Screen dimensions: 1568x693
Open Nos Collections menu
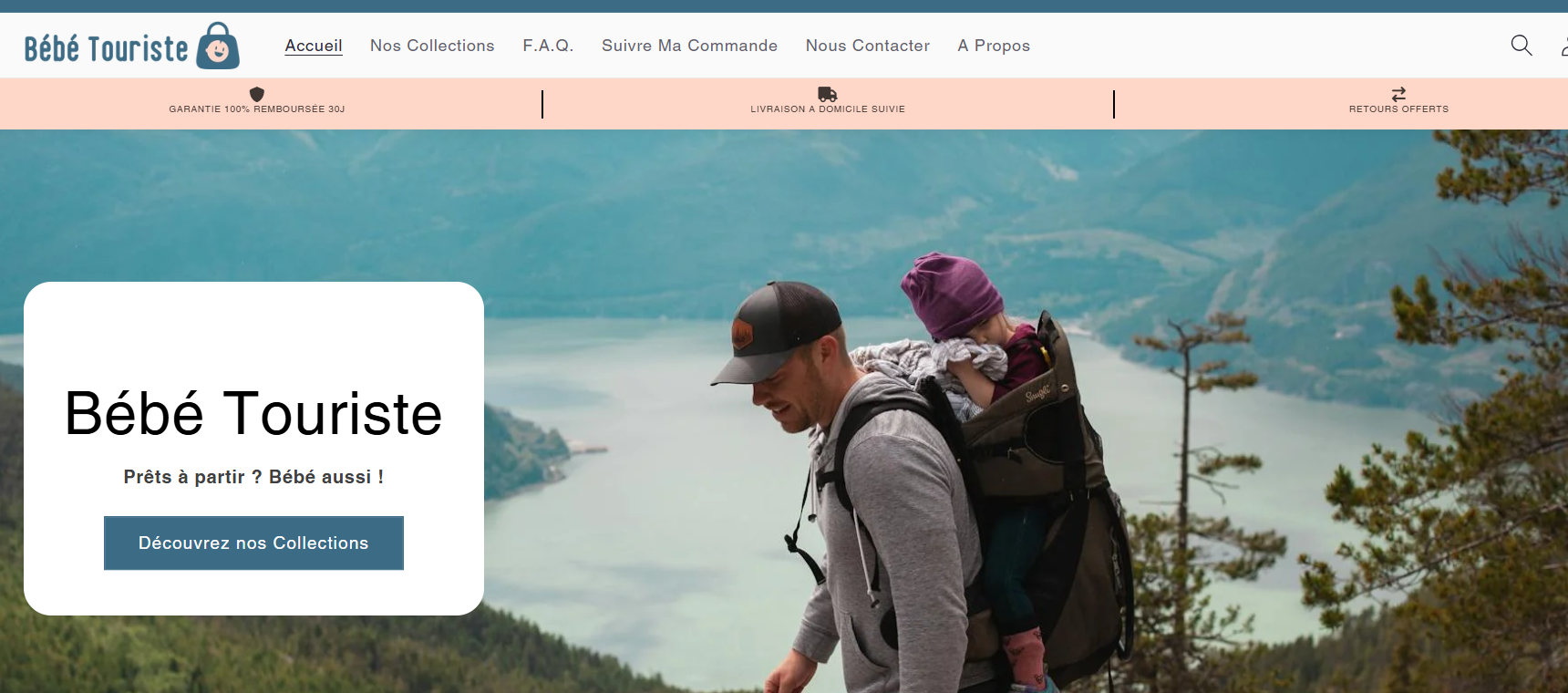tap(432, 46)
